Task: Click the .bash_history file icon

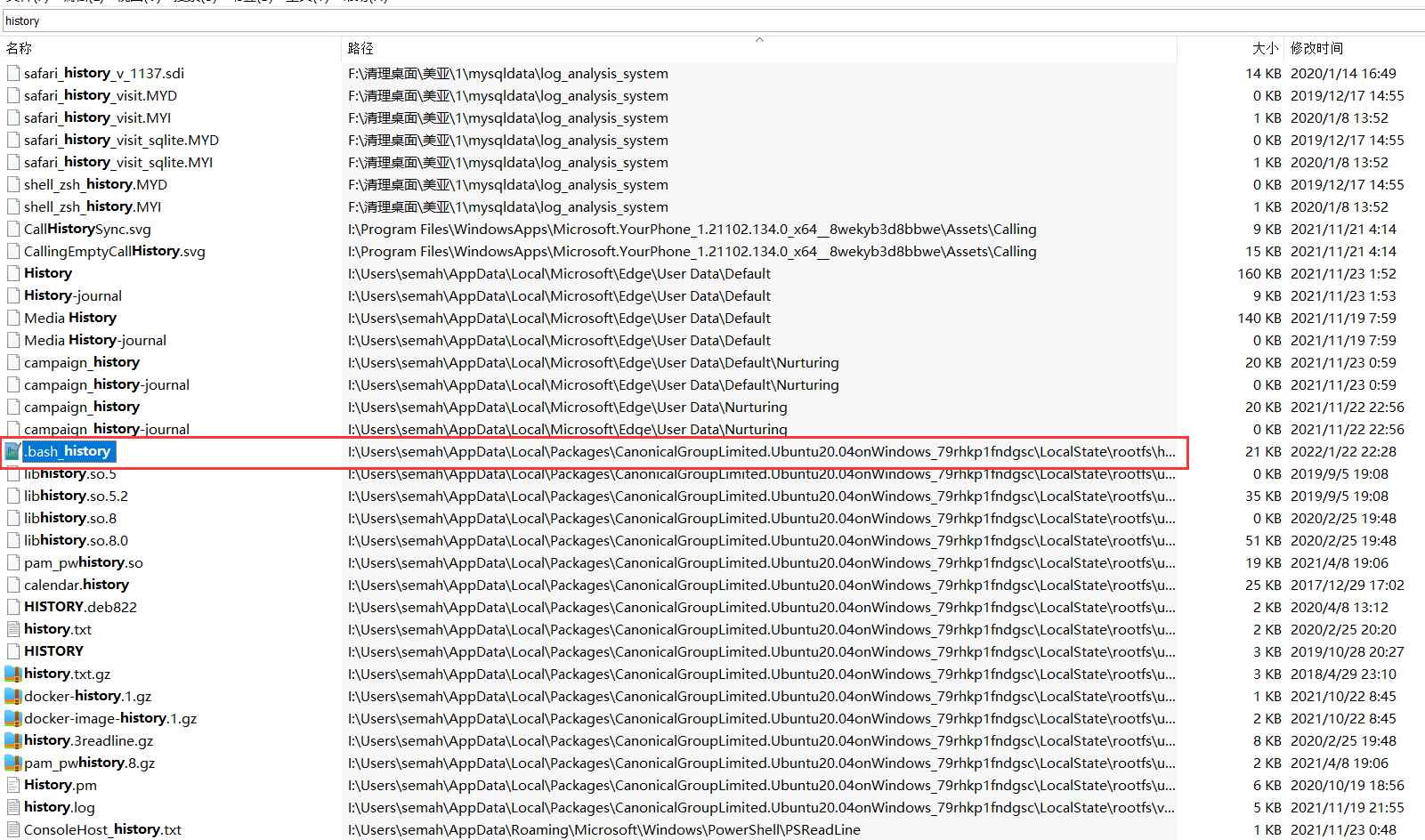Action: coord(12,451)
